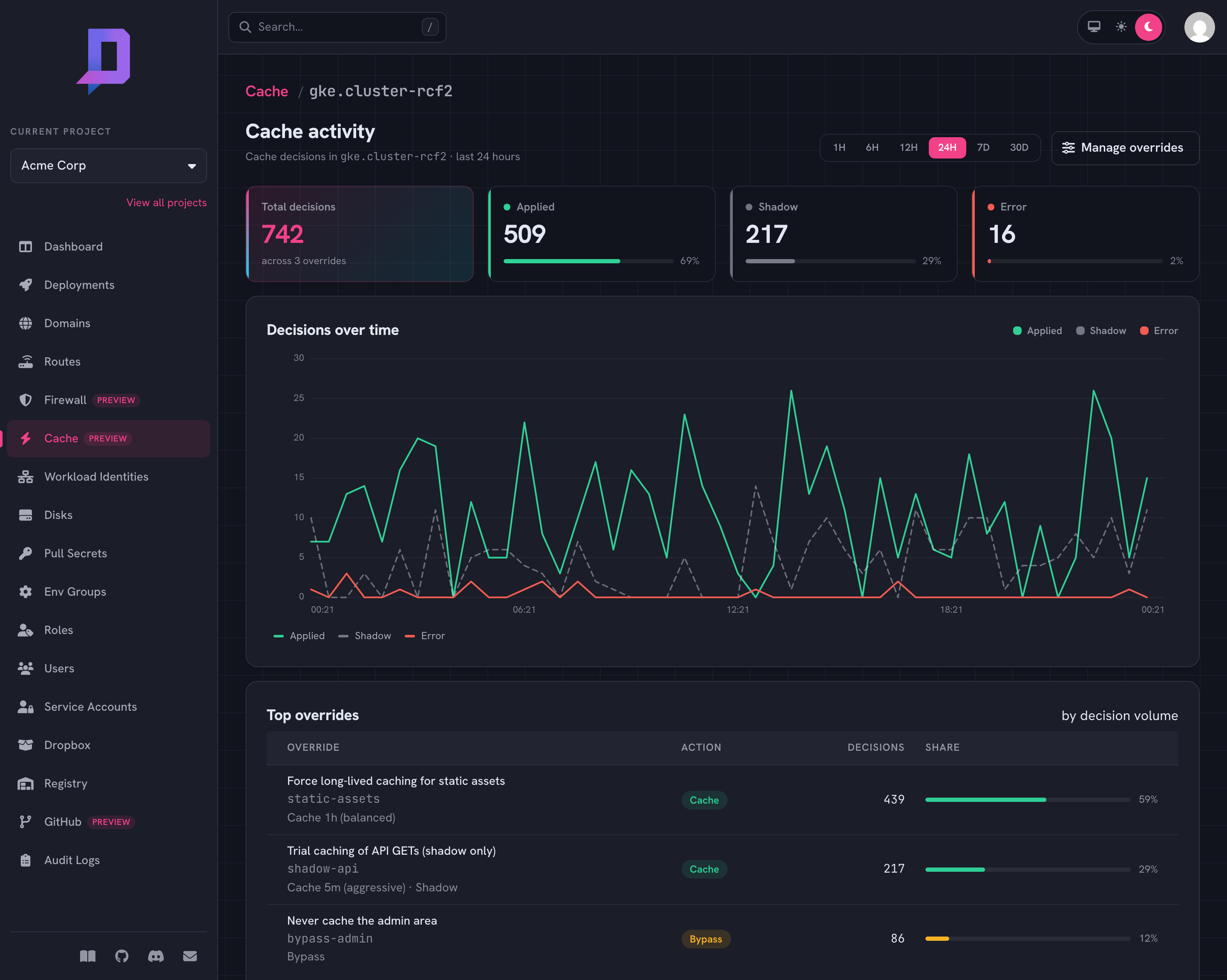1227x980 pixels.
Task: Click the static-assets 59% share bar
Action: pos(1027,800)
